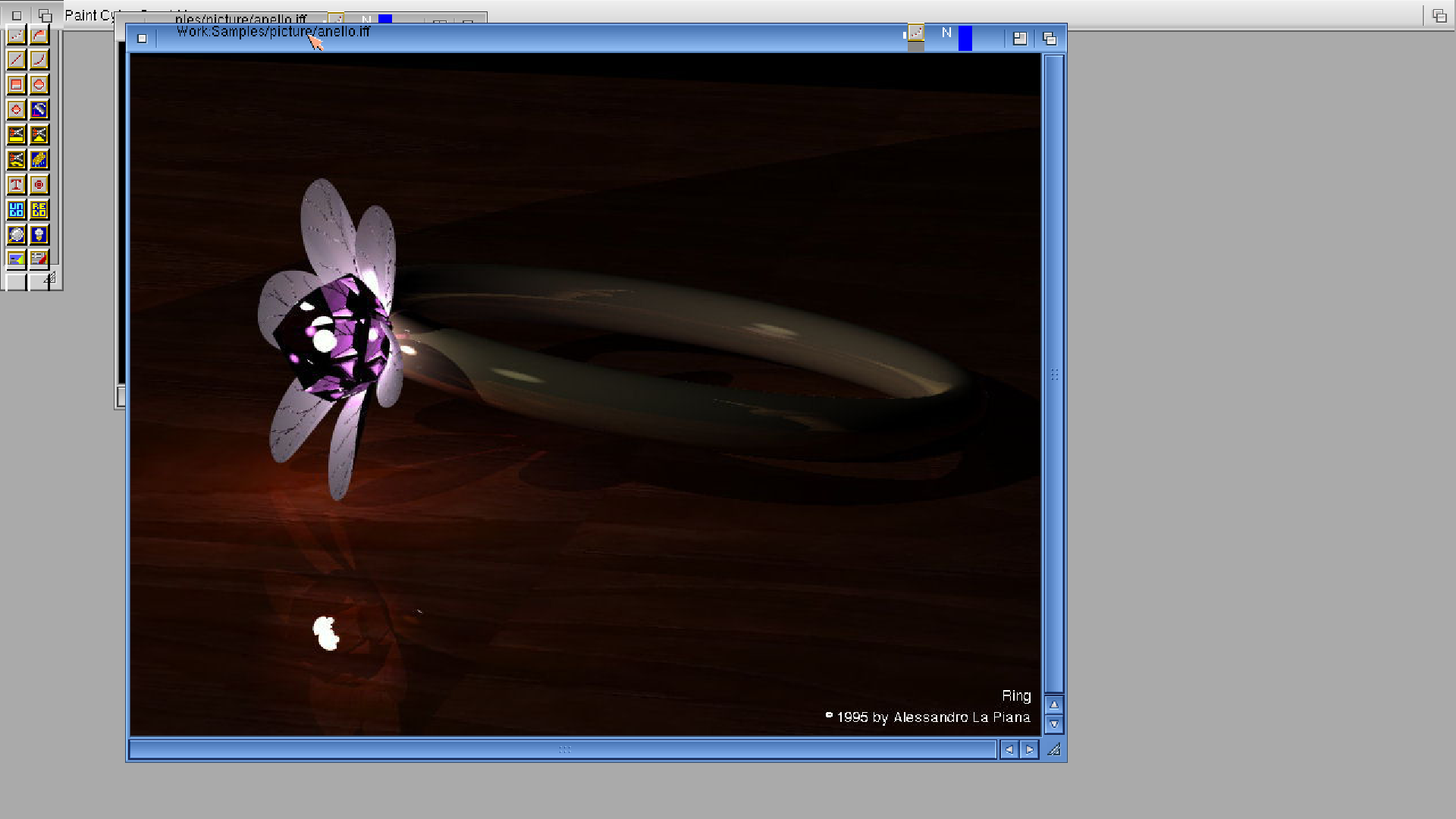1456x819 pixels.
Task: Select the Text tool
Action: [16, 184]
